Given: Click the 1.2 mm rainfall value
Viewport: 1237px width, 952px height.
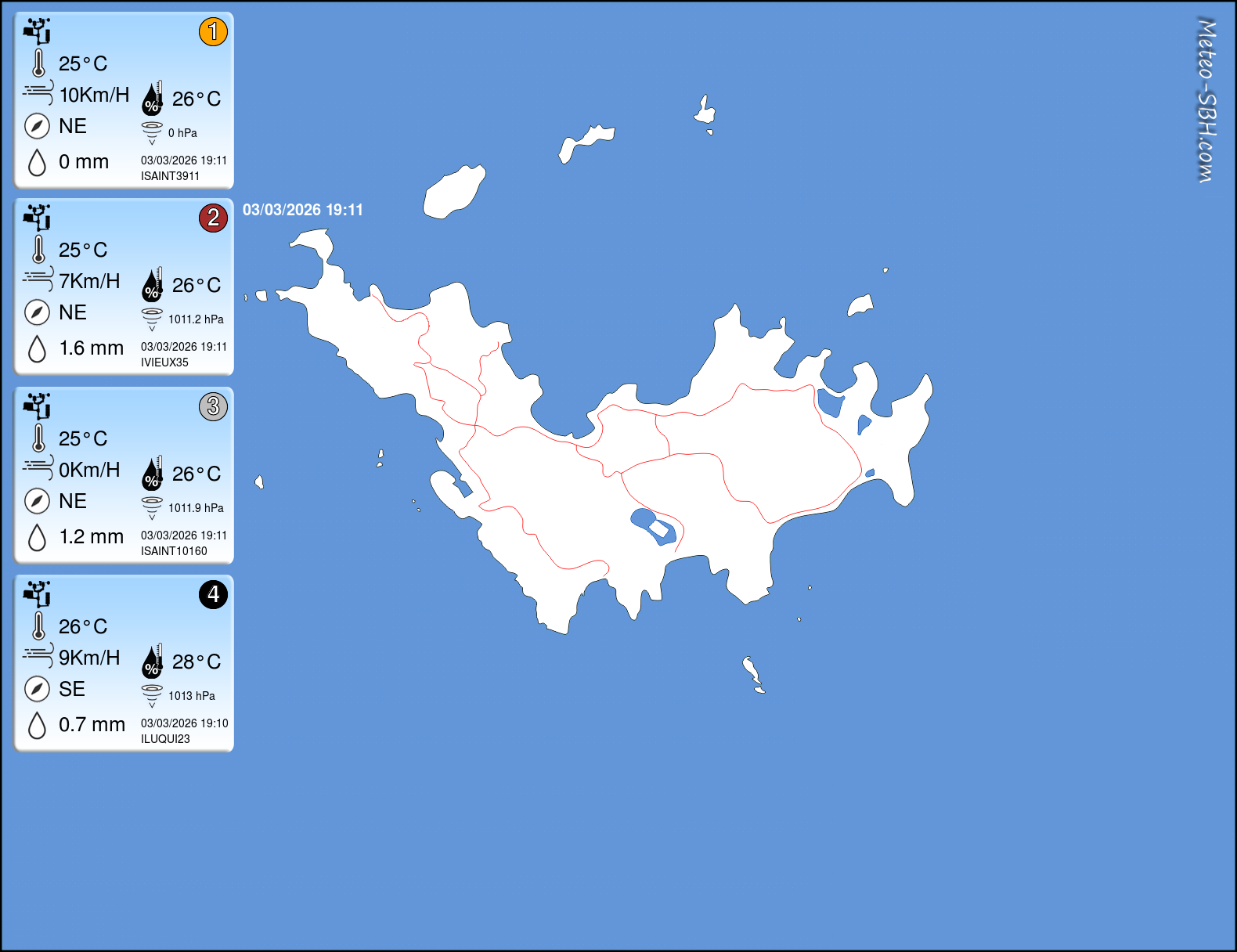Looking at the screenshot, I should [x=92, y=537].
